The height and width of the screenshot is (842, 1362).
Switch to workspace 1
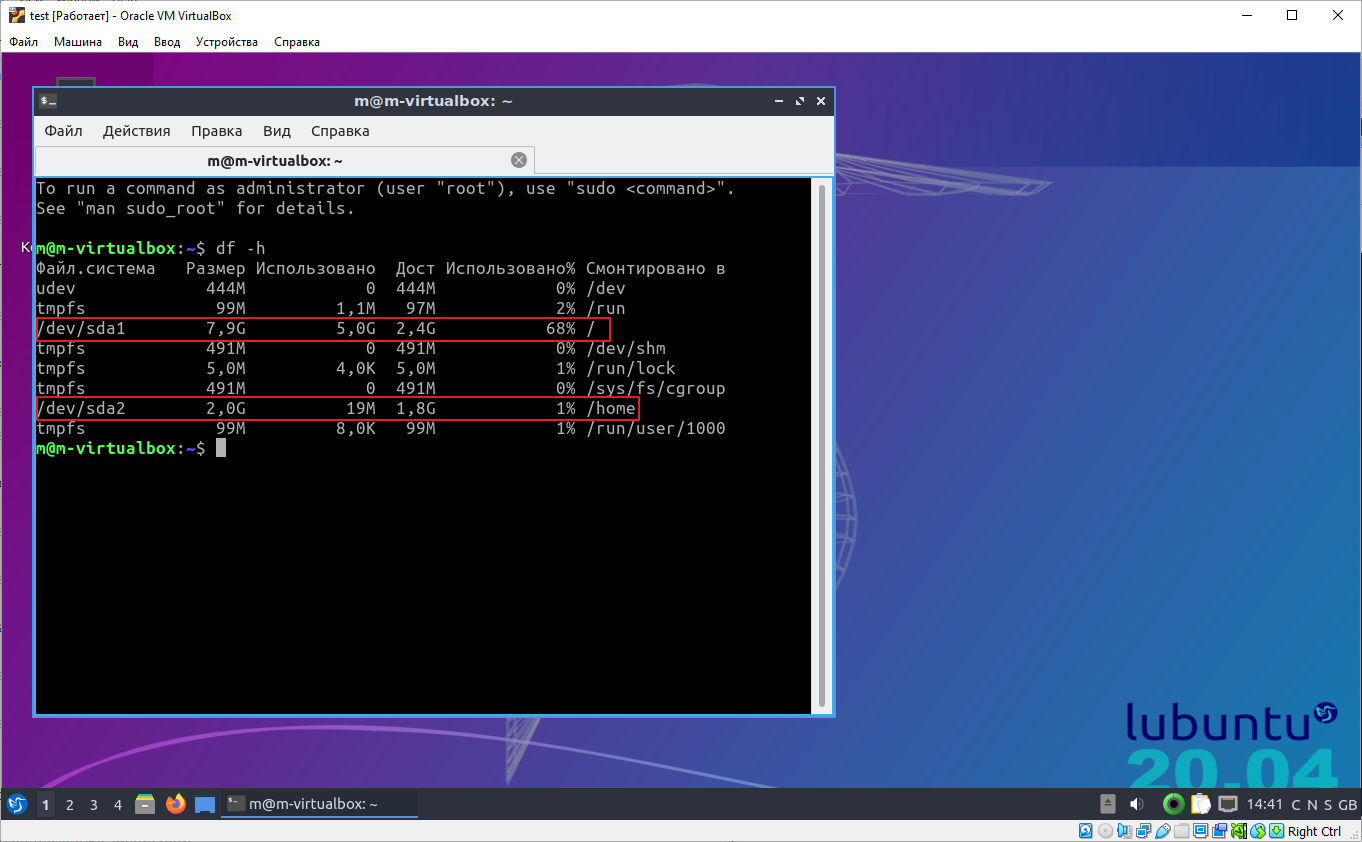[x=46, y=804]
